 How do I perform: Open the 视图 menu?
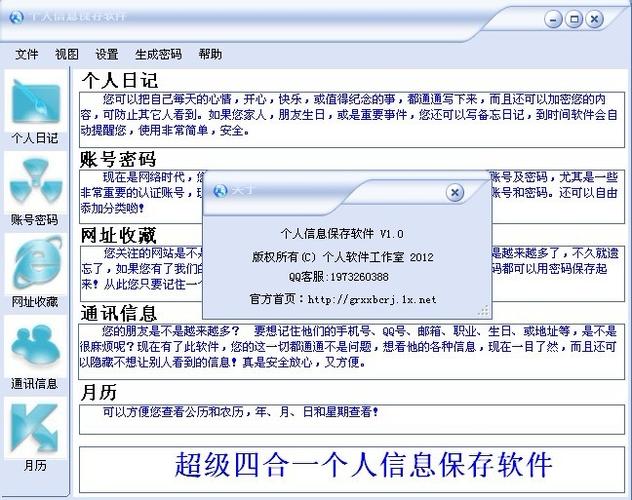67,54
